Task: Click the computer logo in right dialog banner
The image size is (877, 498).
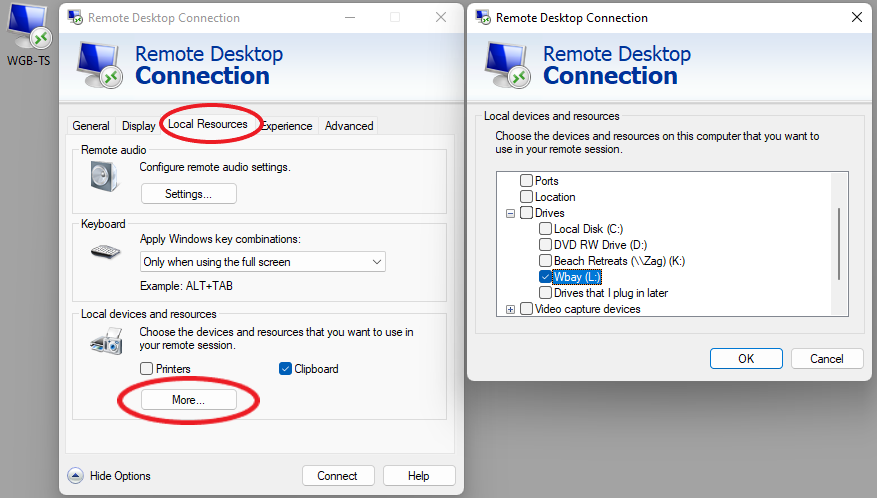Action: click(508, 64)
